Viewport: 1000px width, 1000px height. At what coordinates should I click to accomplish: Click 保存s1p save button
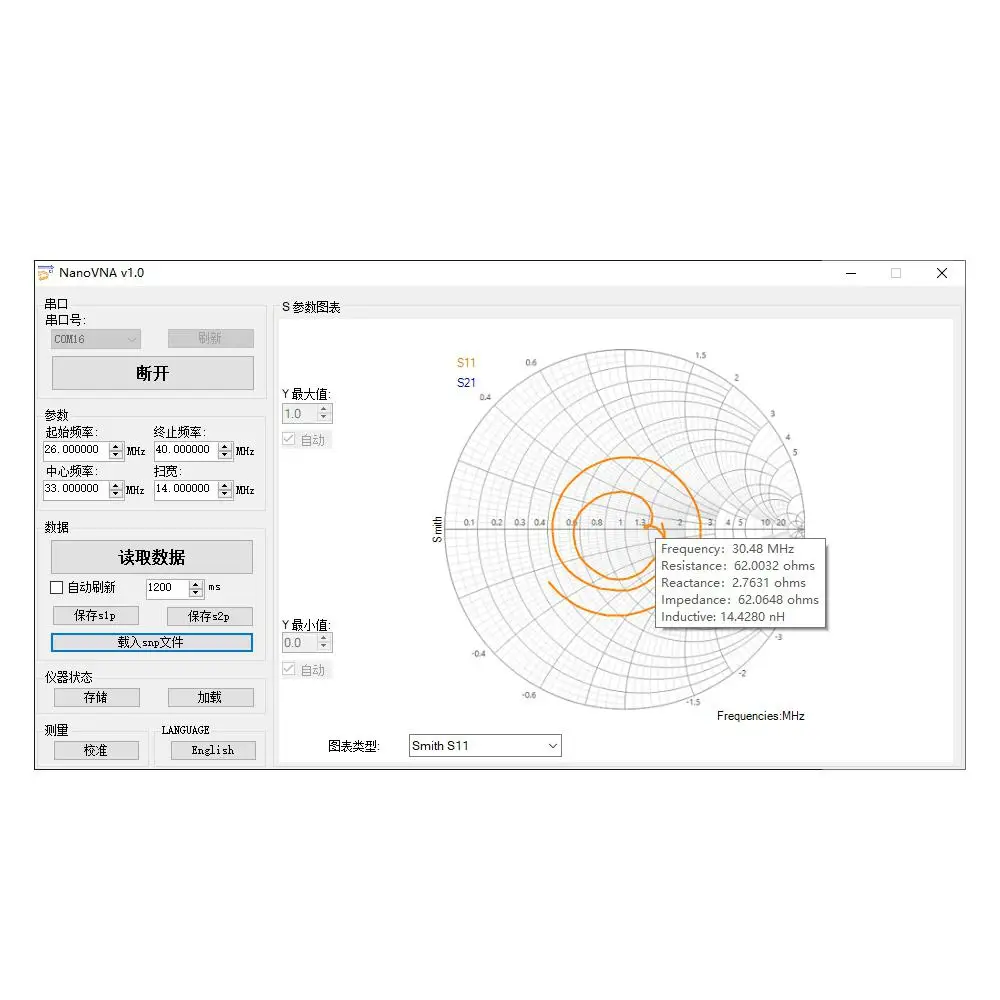(x=96, y=615)
